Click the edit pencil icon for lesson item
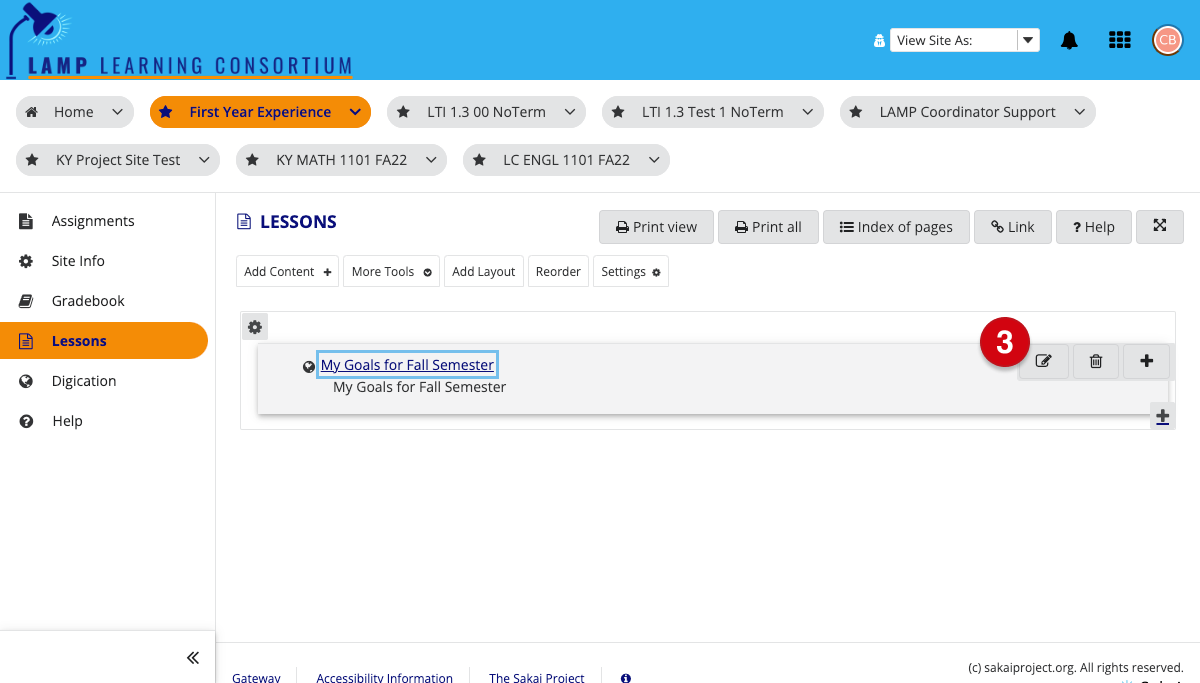 [x=1043, y=362]
